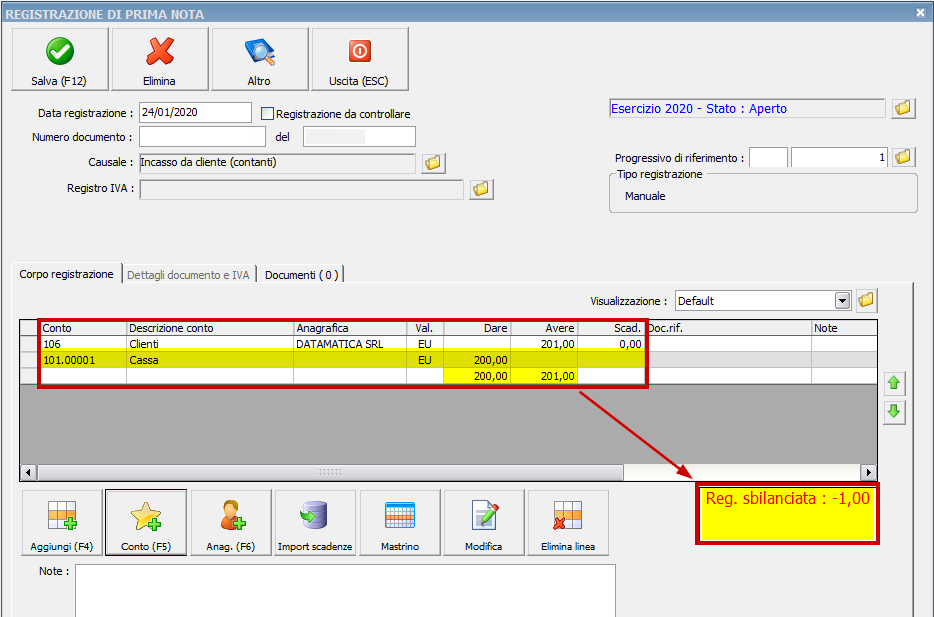Open folder lookup for Progressivo di riferimento

(903, 157)
